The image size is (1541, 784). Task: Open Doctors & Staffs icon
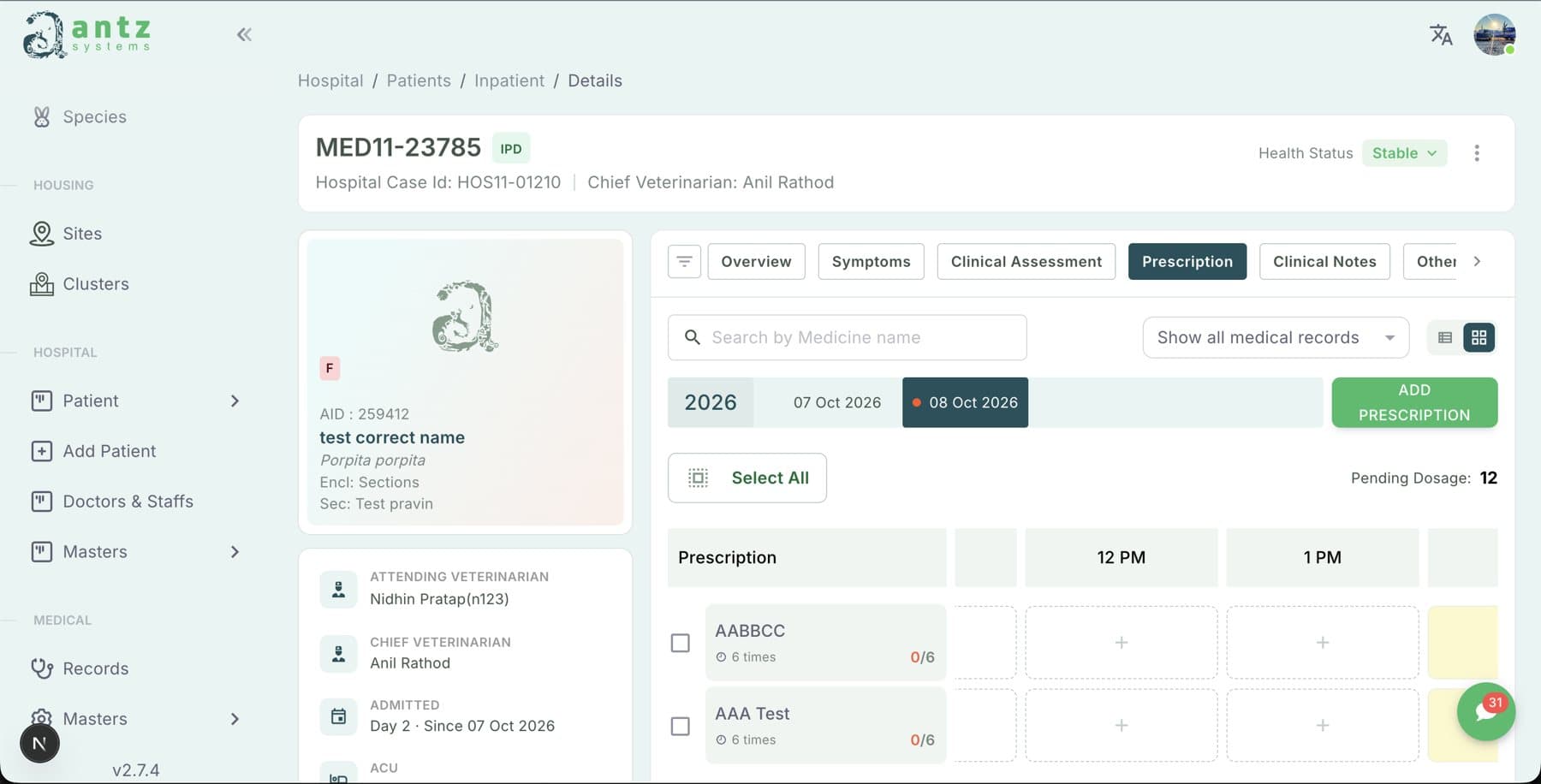pyautogui.click(x=41, y=502)
